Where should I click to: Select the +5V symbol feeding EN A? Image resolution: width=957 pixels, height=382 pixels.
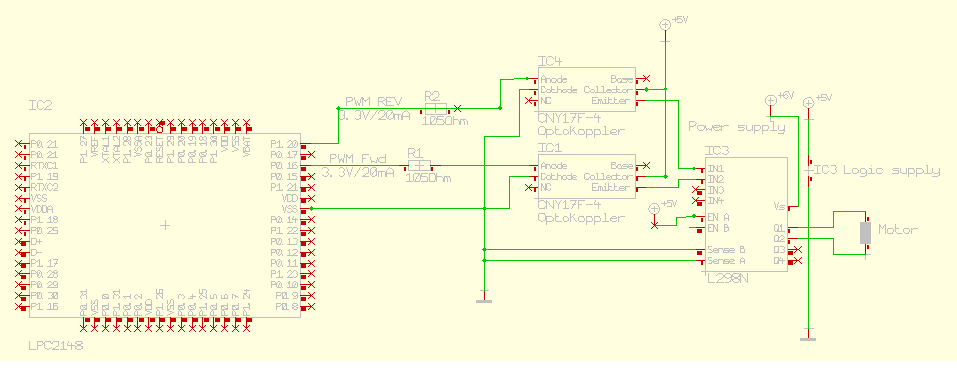pos(654,209)
